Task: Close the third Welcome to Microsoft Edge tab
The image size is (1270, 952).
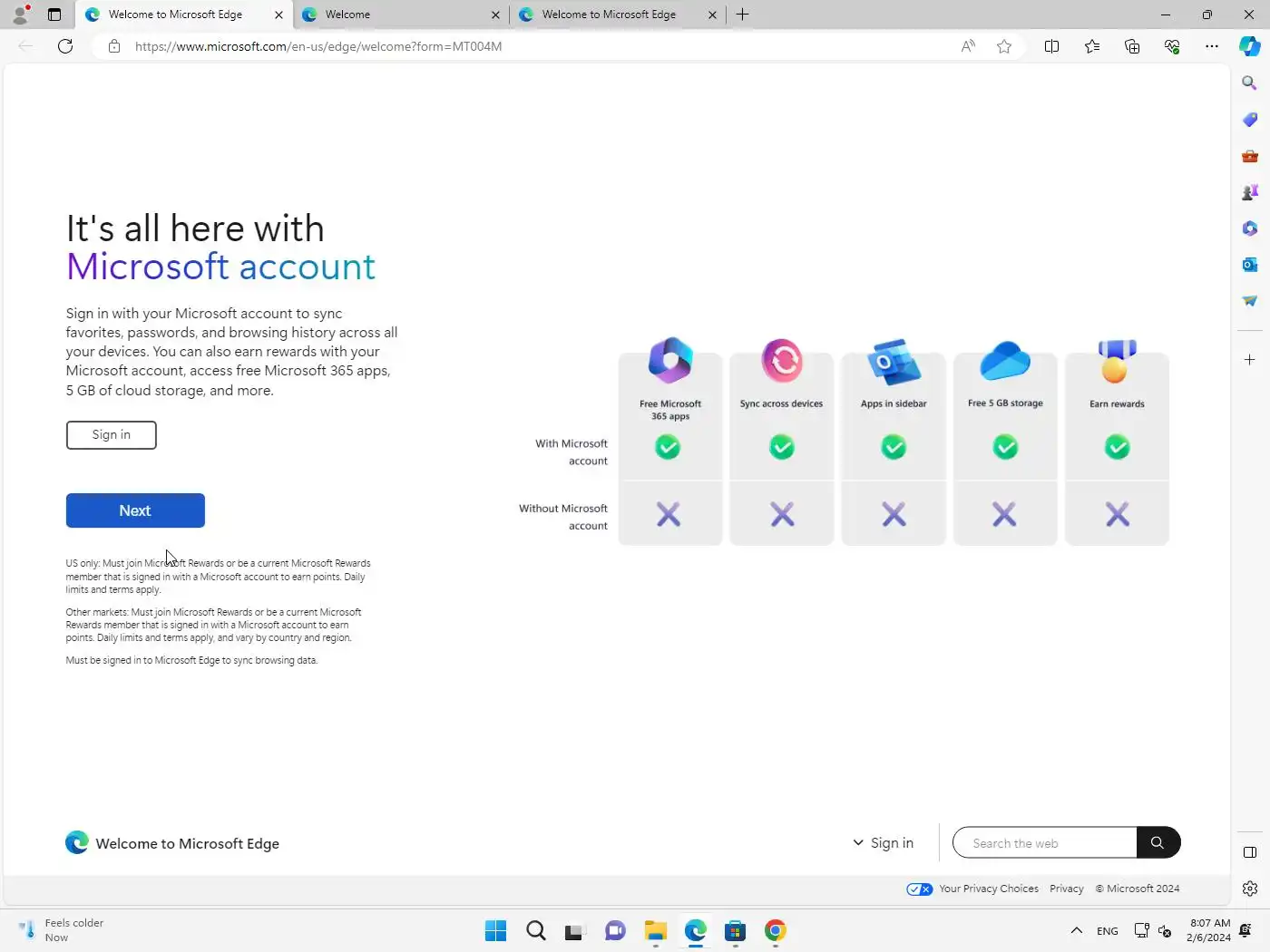Action: (712, 15)
